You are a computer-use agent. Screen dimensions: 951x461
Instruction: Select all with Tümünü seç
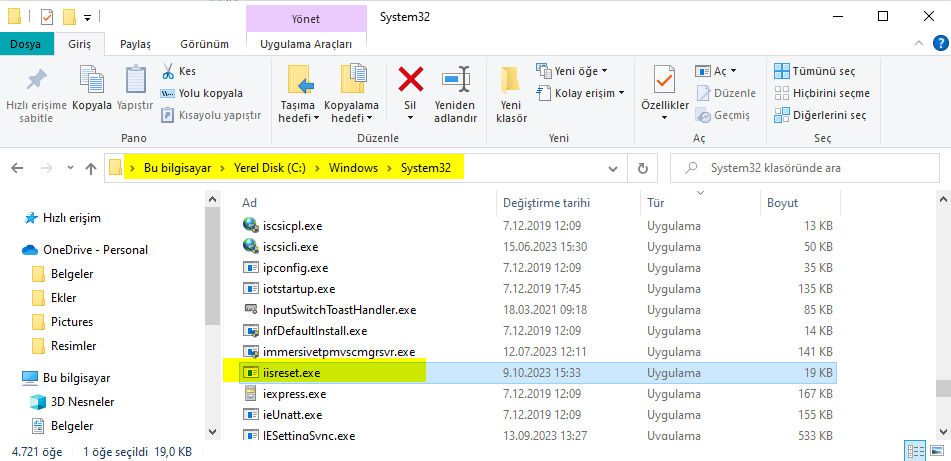[x=815, y=71]
